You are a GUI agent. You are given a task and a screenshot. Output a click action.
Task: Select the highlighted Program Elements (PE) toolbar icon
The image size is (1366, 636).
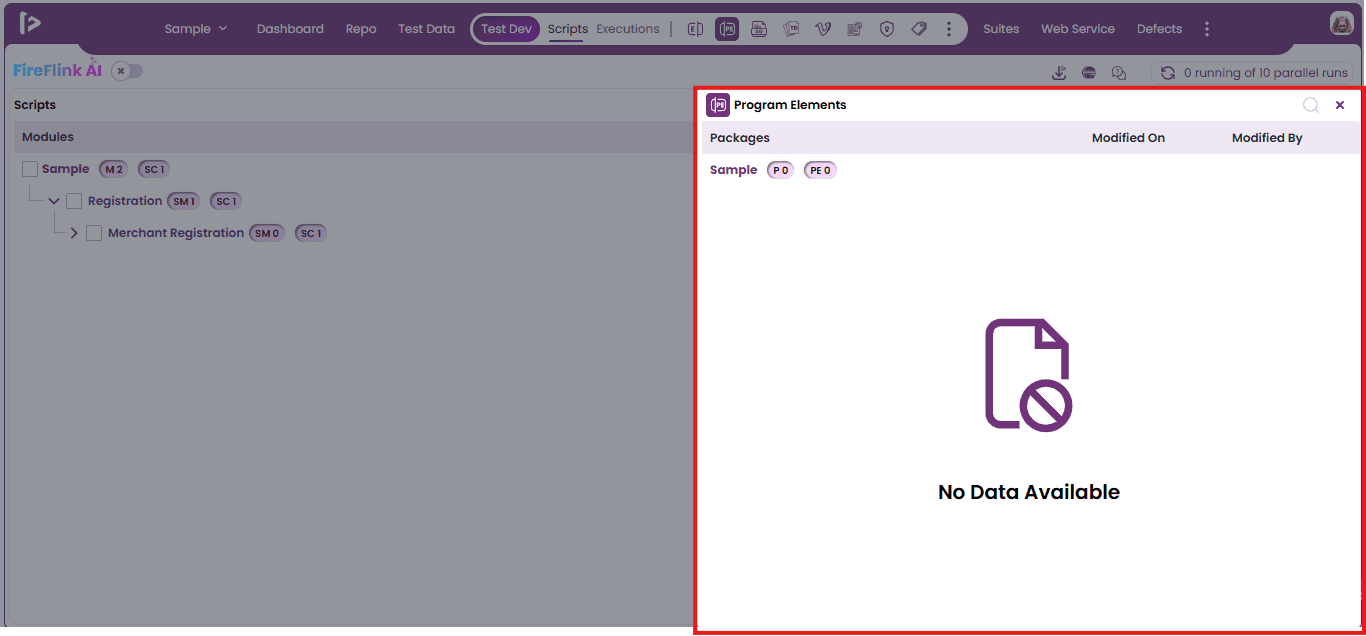pyautogui.click(x=727, y=29)
